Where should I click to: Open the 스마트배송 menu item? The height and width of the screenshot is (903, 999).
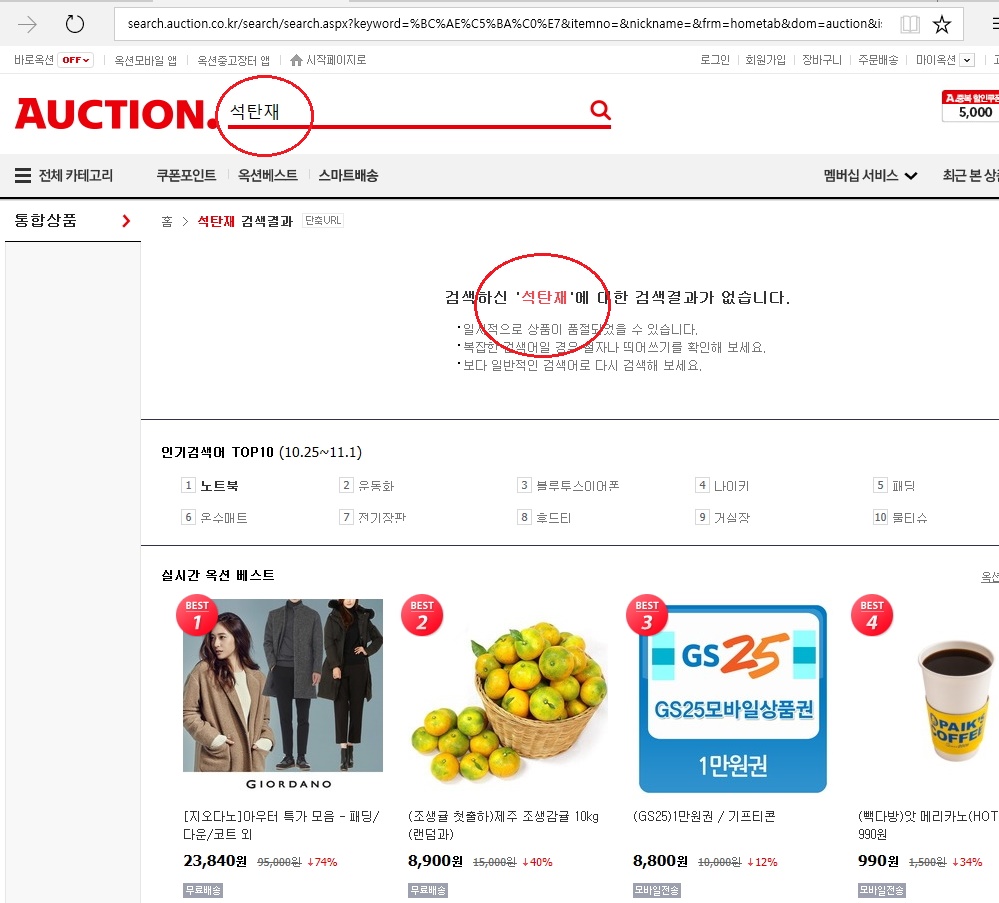[x=348, y=176]
